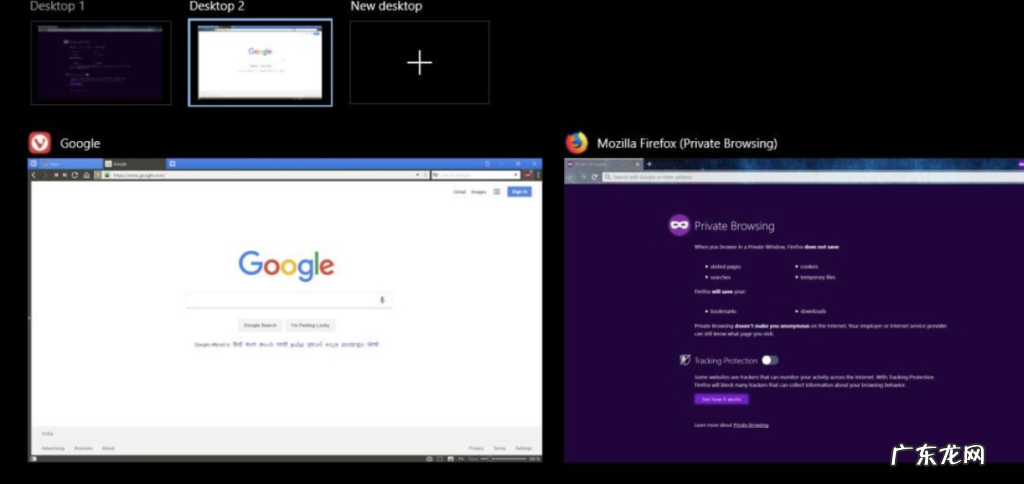Open the Mozilla Firefox Private Browsing window title
This screenshot has width=1024, height=484.
(x=686, y=143)
